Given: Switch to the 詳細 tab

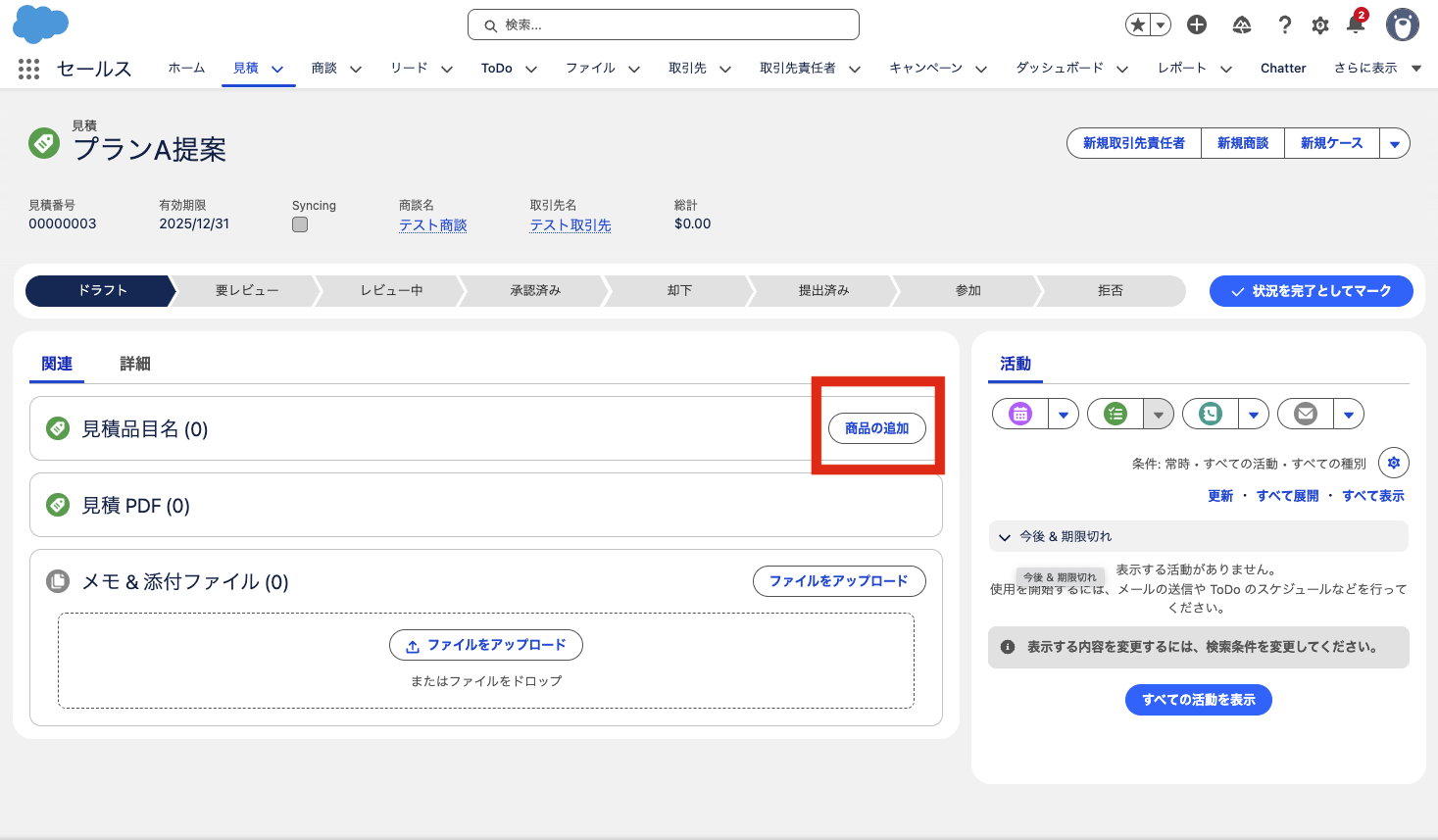Looking at the screenshot, I should click(134, 364).
